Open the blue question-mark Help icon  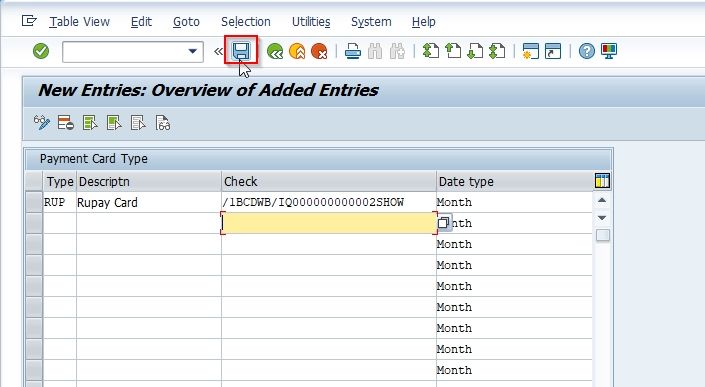(586, 51)
